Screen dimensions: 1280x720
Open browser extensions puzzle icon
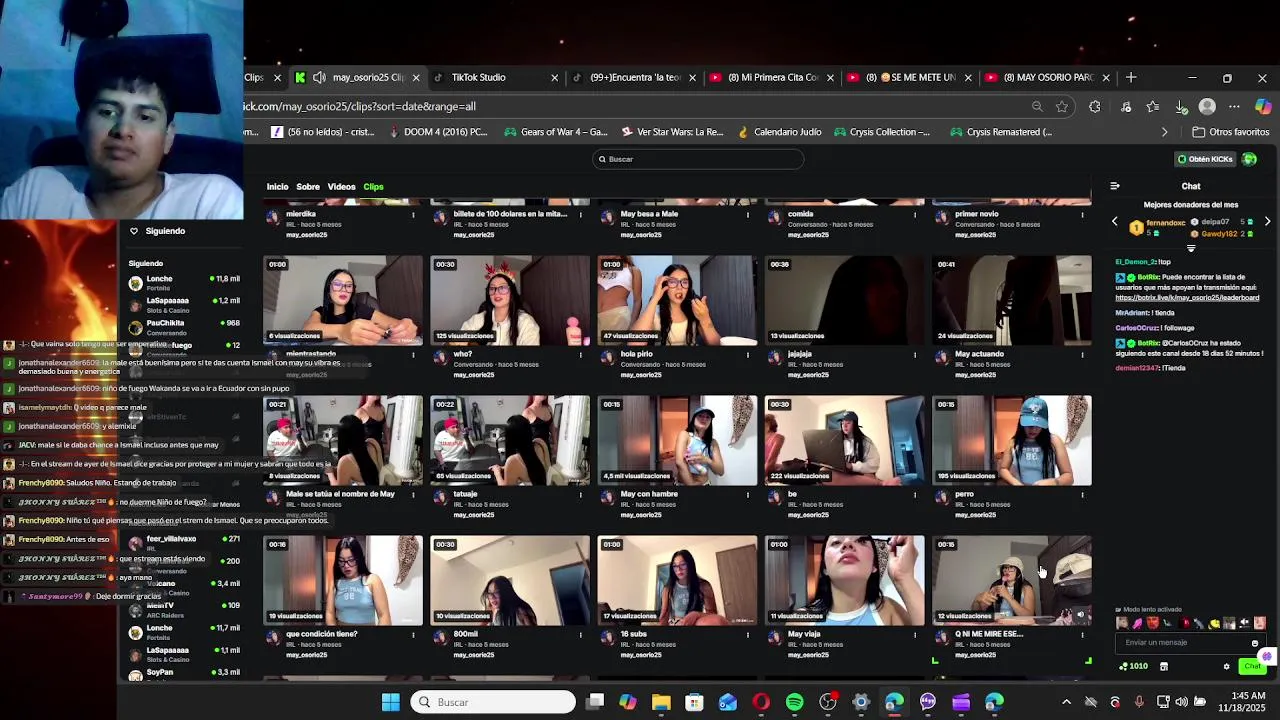click(1095, 107)
